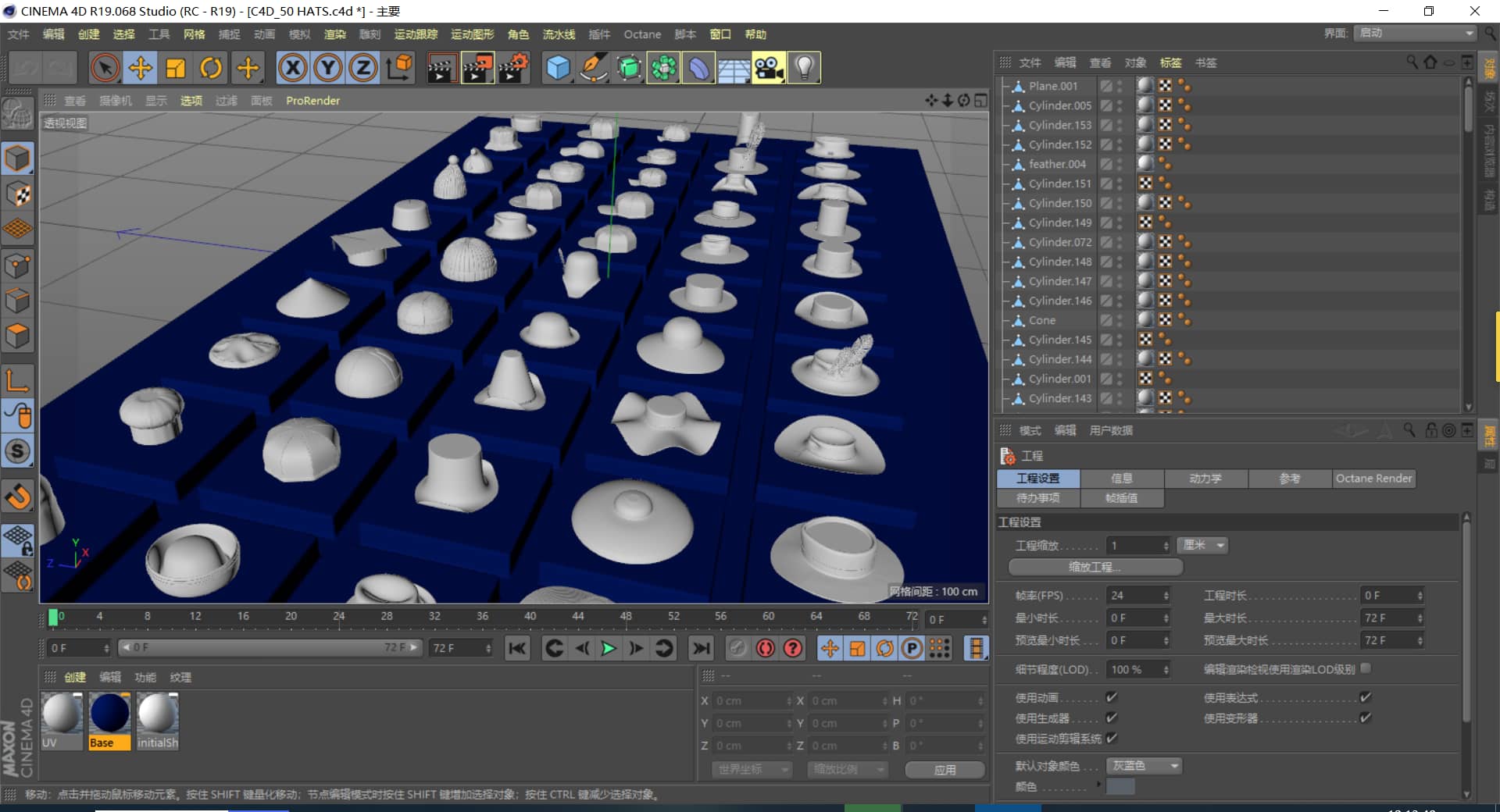Viewport: 1500px width, 812px height.
Task: Activate the Move tool in top toolbar
Action: tap(140, 68)
